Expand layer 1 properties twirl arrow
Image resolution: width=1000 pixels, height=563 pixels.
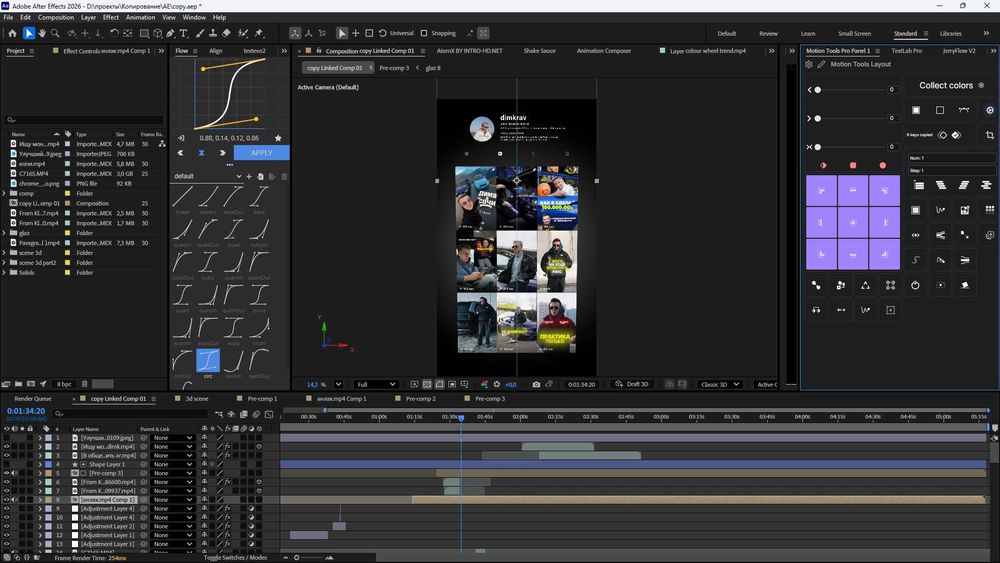[40, 438]
